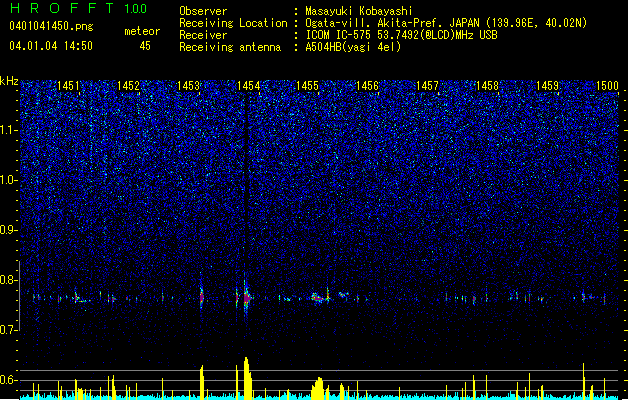629x400 pixels.
Task: Click the 1500 time axis label
Action: pyautogui.click(x=607, y=86)
